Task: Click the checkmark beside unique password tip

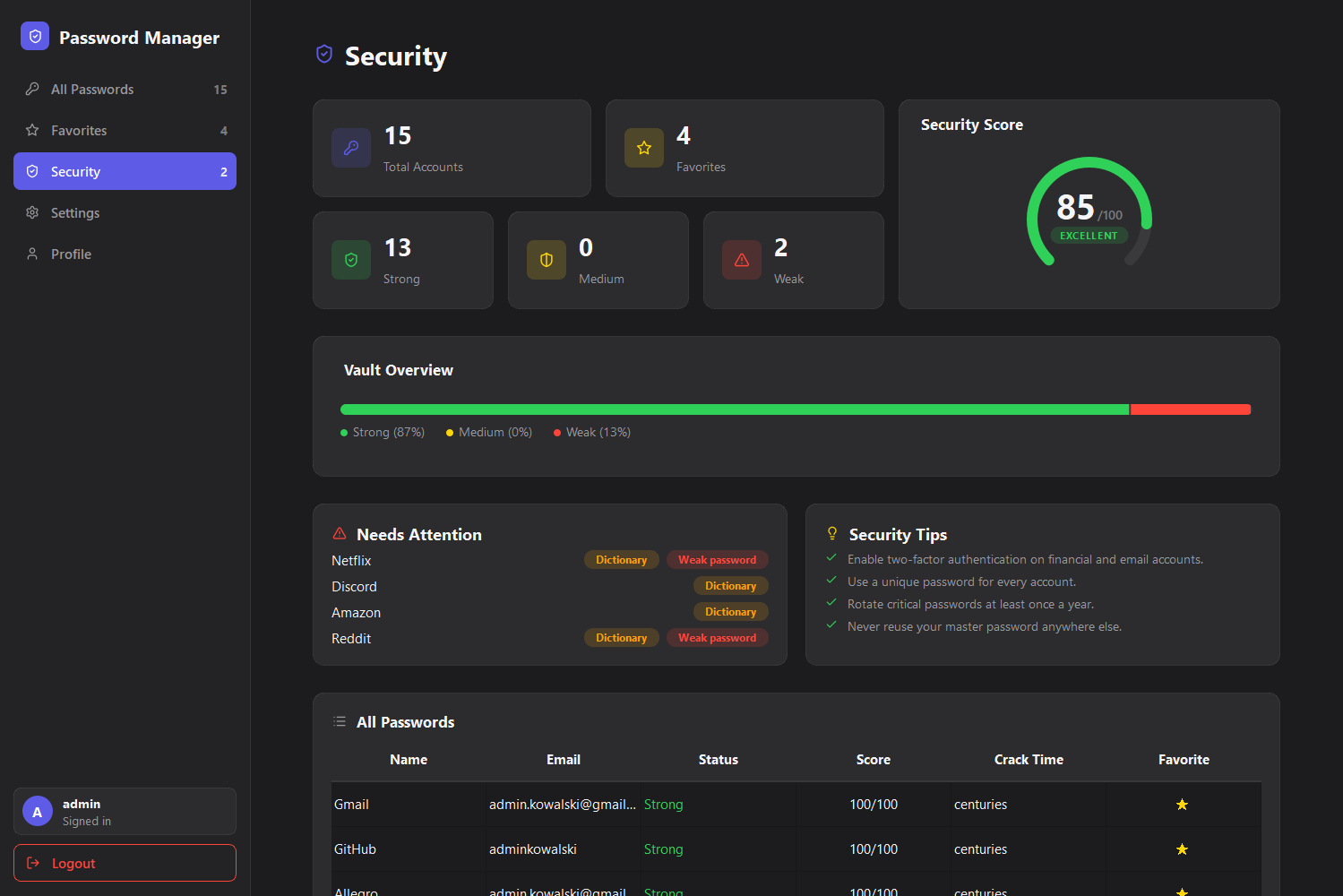Action: (831, 580)
